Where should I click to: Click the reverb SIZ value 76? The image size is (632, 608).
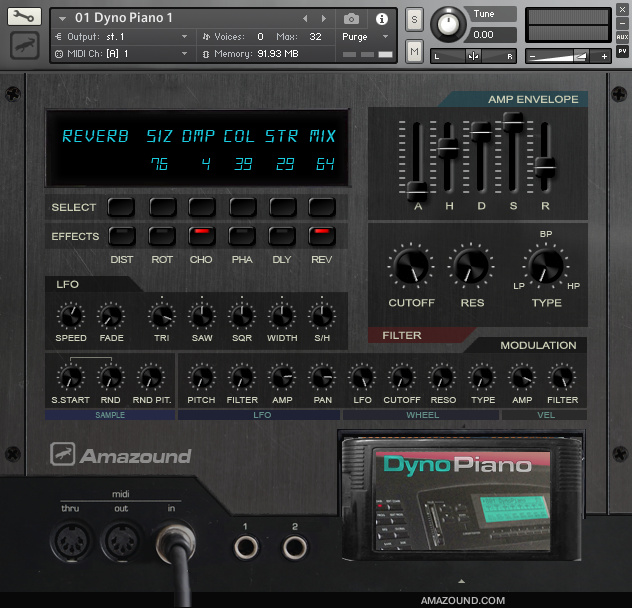click(159, 164)
